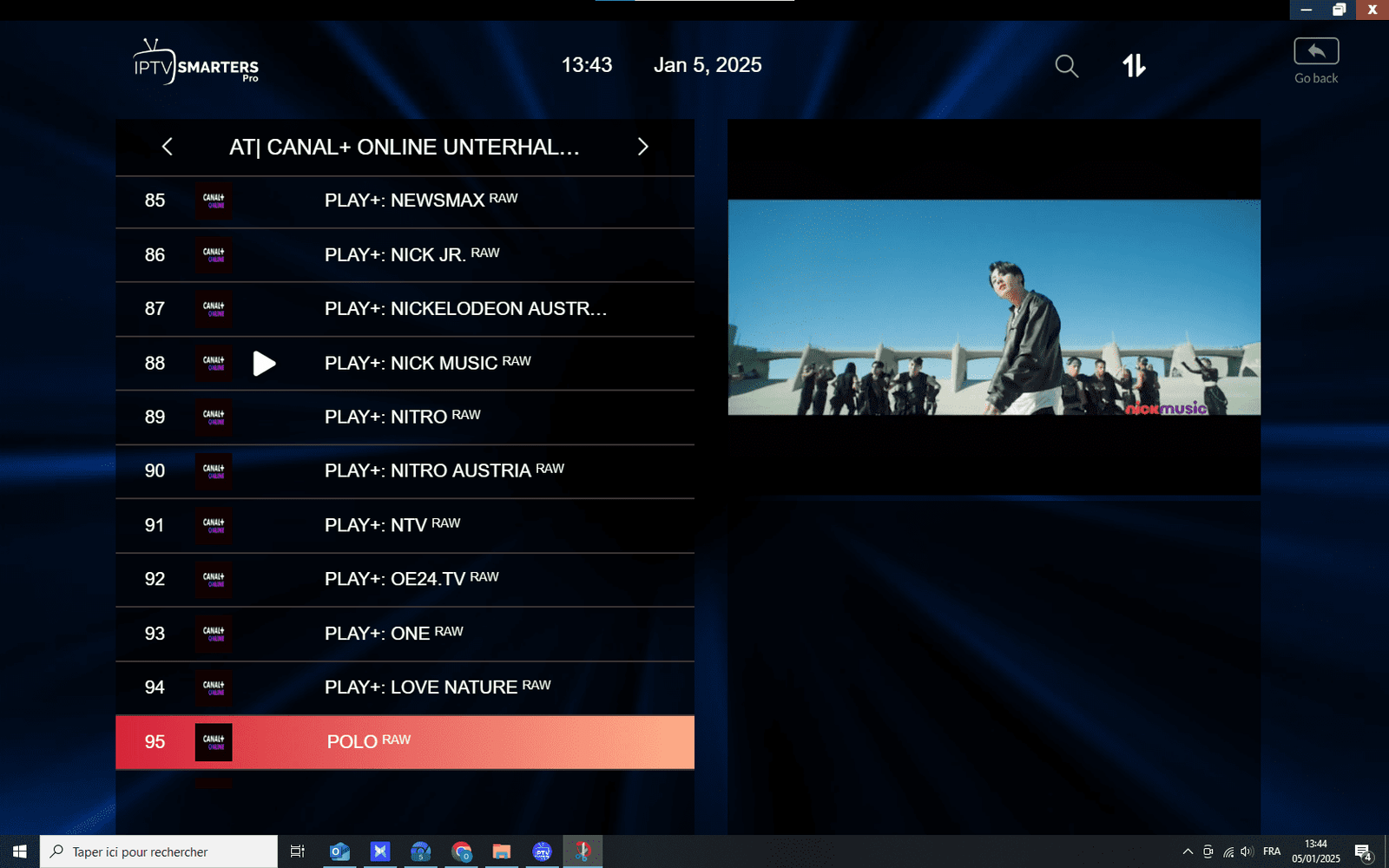This screenshot has width=1389, height=868.
Task: Click the volume speaker tray icon
Action: coord(1247,852)
